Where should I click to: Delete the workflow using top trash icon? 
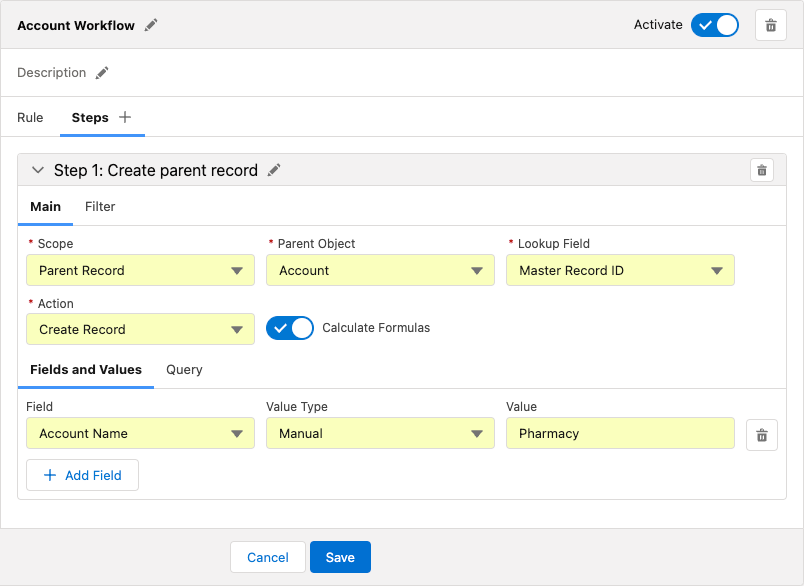pyautogui.click(x=770, y=24)
